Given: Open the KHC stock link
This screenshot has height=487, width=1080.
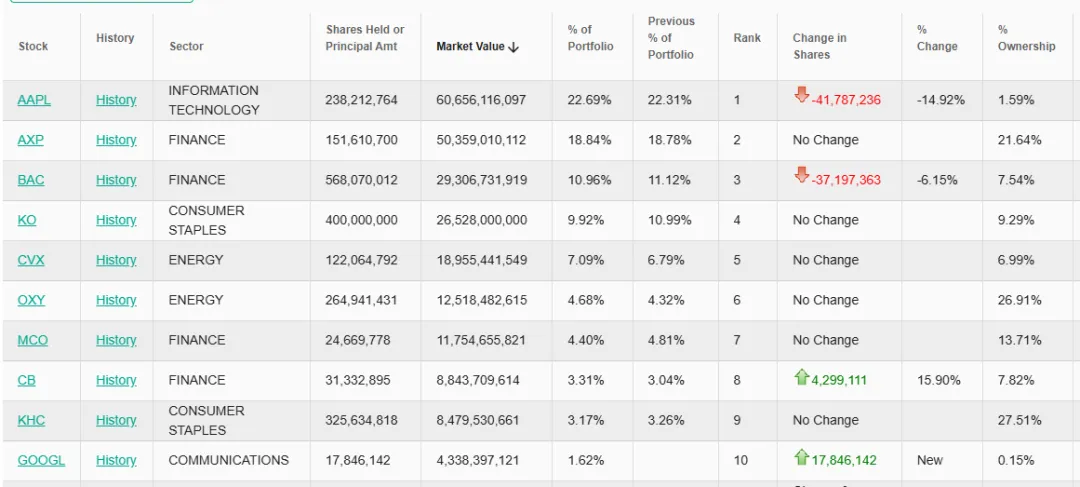Looking at the screenshot, I should coord(31,420).
